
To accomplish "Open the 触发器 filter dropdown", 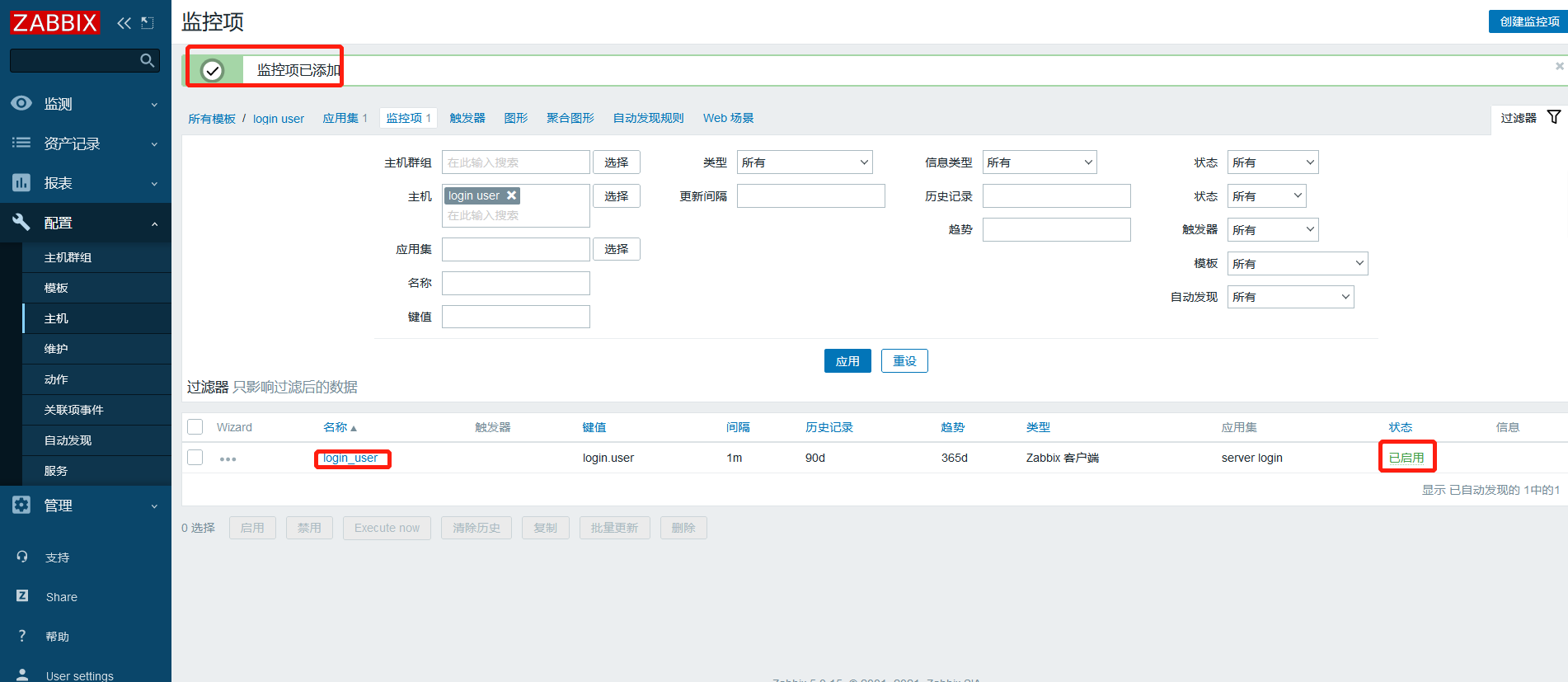I will click(1273, 230).
